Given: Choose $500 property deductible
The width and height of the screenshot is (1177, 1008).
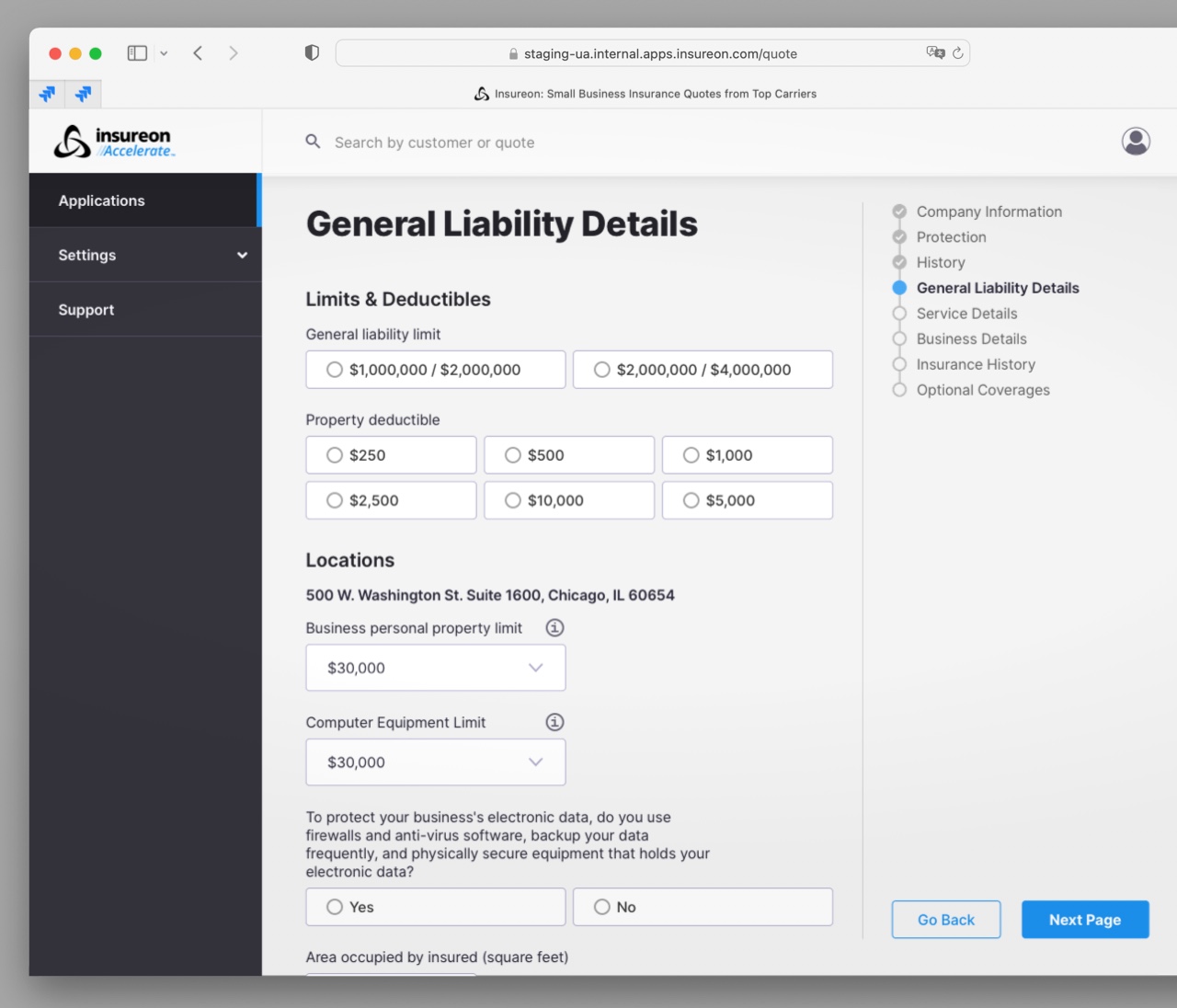Looking at the screenshot, I should tap(569, 455).
